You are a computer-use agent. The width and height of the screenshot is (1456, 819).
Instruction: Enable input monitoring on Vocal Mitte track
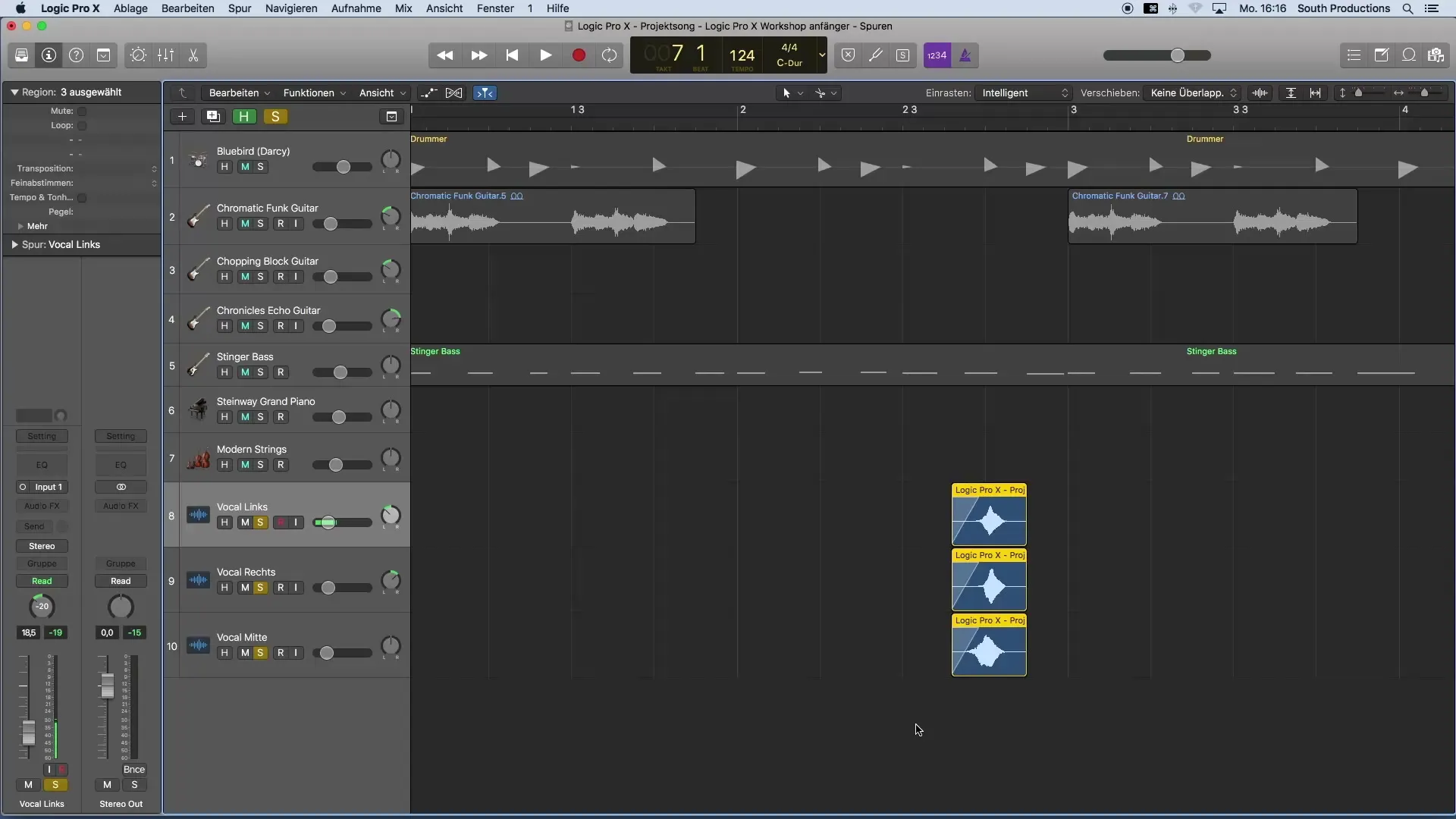297,653
